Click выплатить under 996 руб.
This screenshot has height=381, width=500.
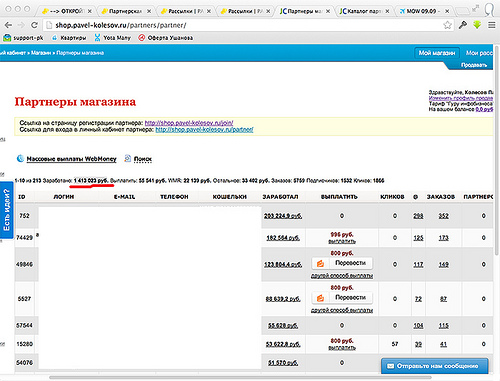[x=342, y=241]
